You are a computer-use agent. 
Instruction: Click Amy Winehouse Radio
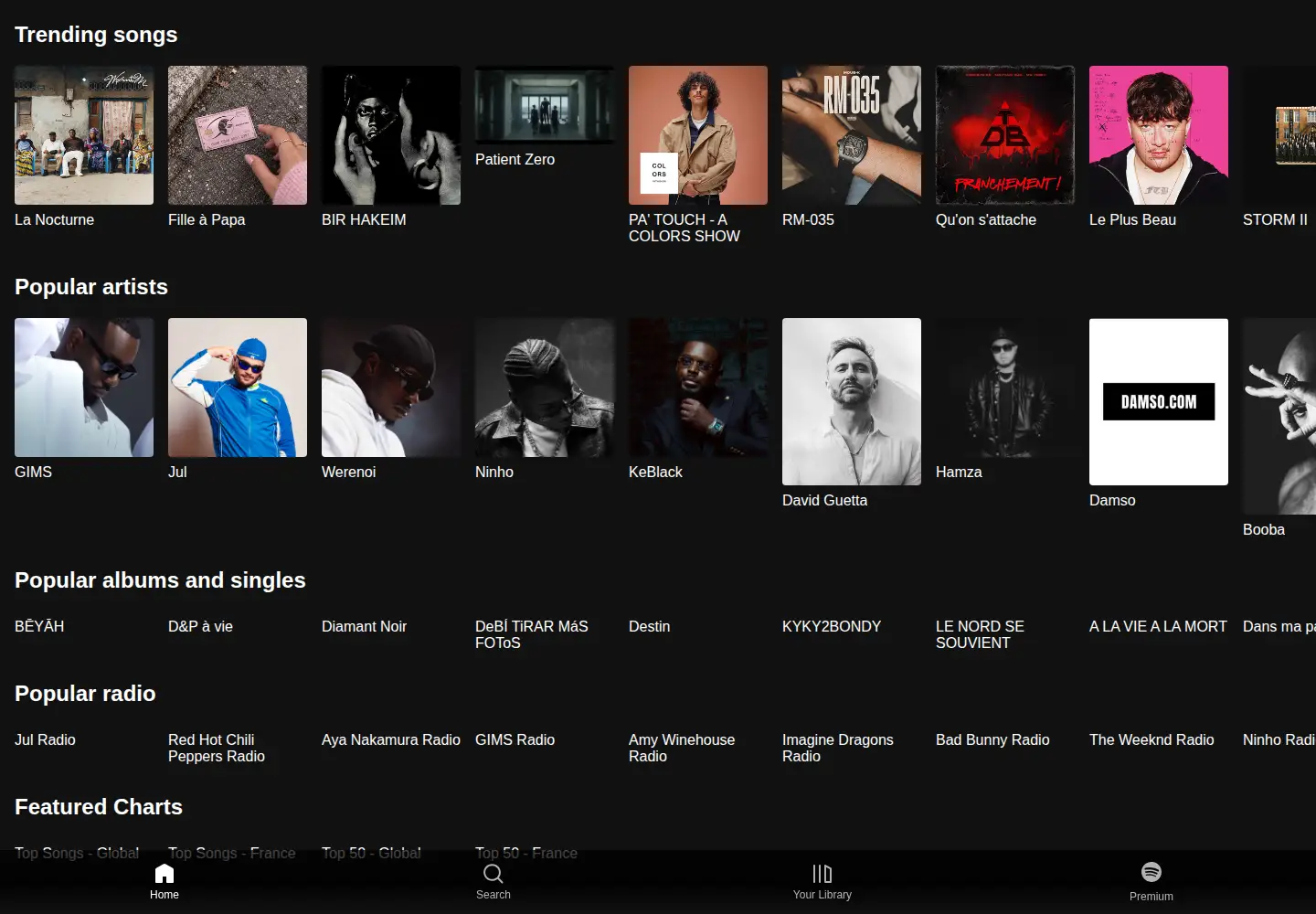click(x=682, y=748)
